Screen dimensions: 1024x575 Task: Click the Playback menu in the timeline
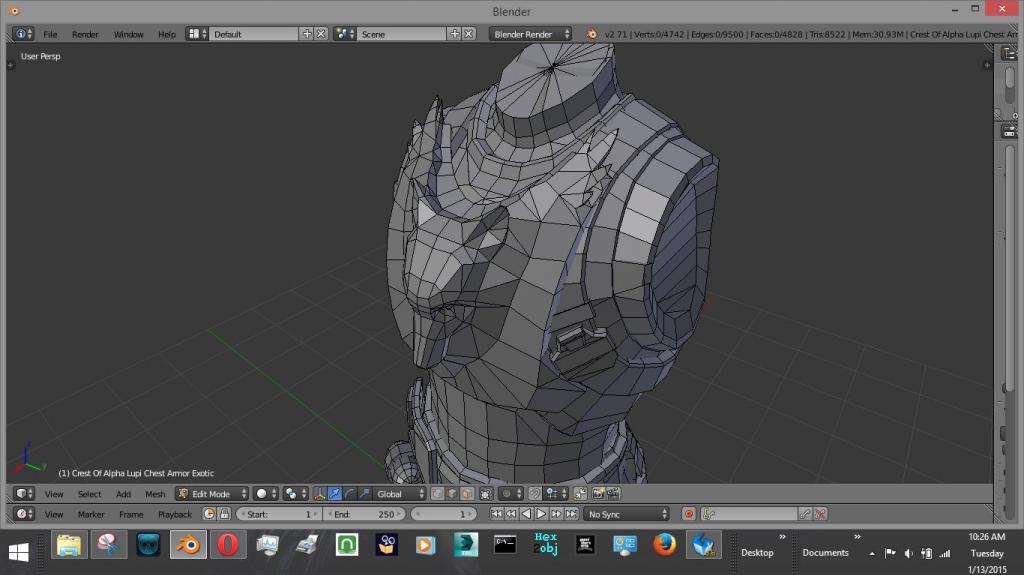coord(174,514)
